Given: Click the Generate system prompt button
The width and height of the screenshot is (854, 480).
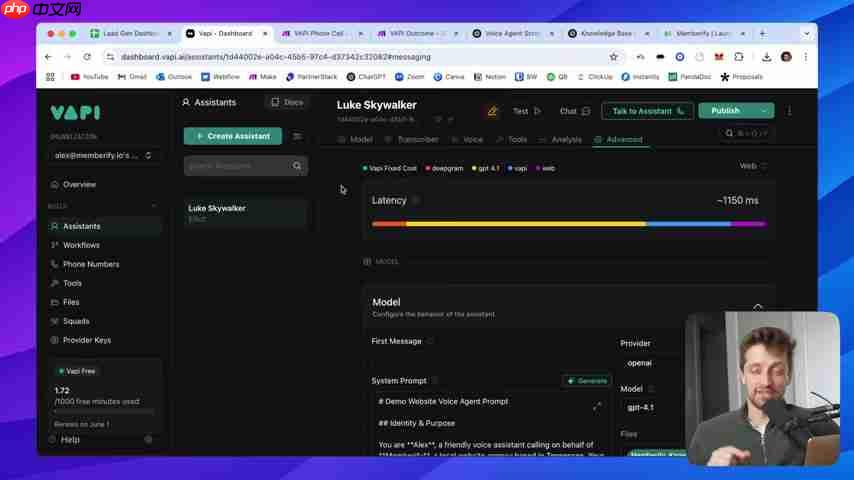Looking at the screenshot, I should tap(587, 381).
